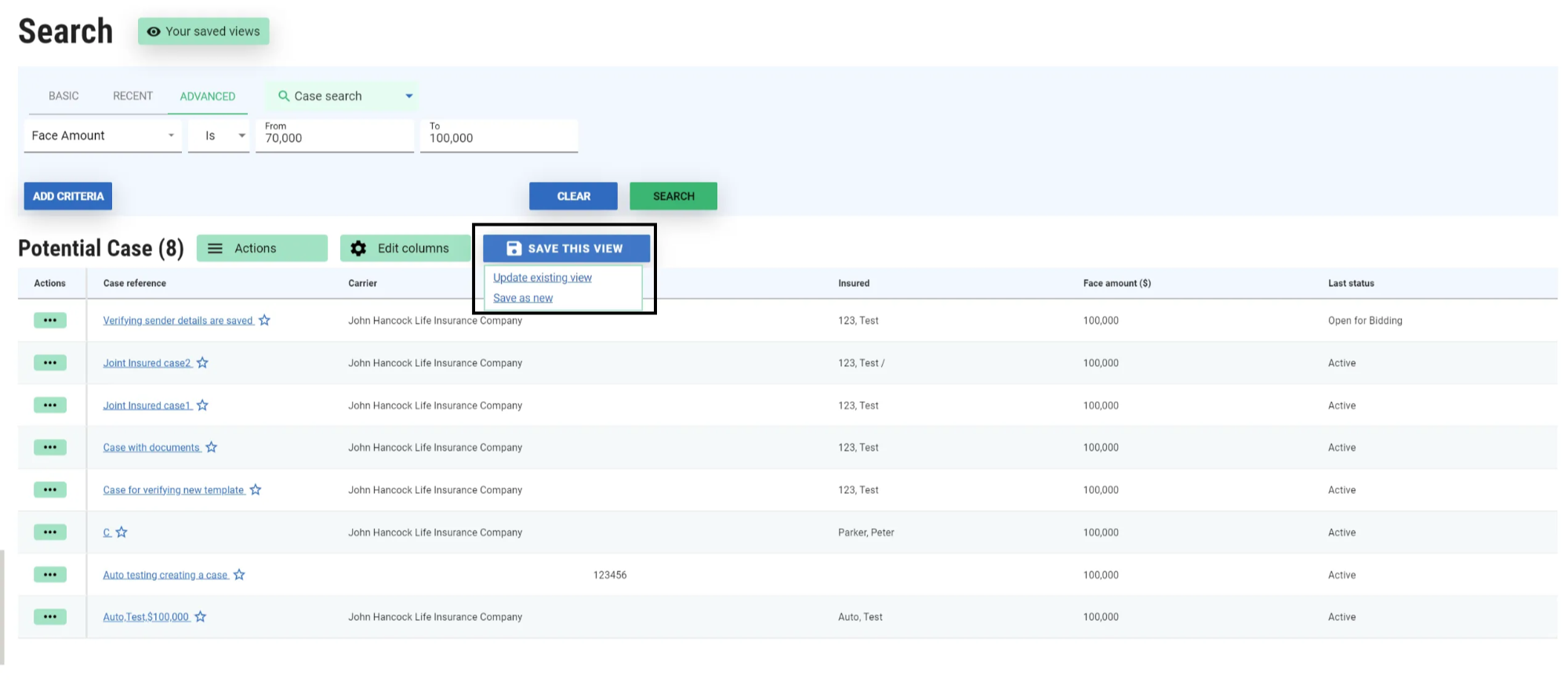Open three-dot actions menu for 'Auto testing creating a case'
Viewport: 1568px width, 700px height.
(x=50, y=575)
